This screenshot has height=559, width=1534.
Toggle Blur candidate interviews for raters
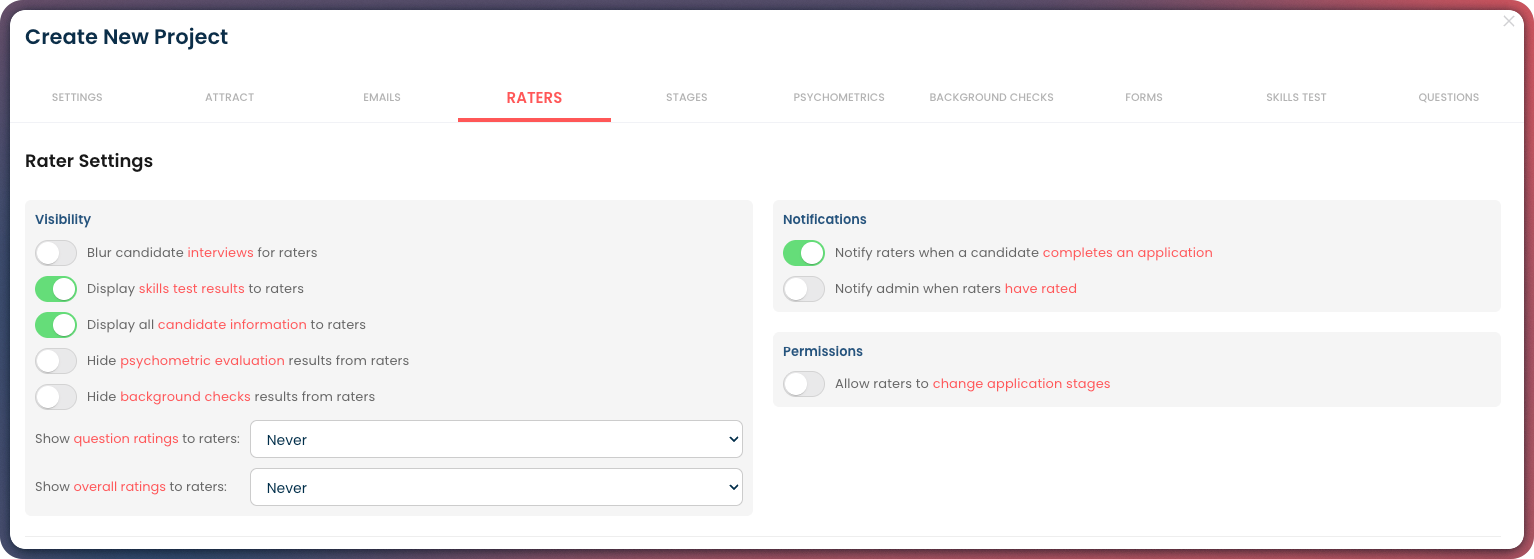coord(56,253)
